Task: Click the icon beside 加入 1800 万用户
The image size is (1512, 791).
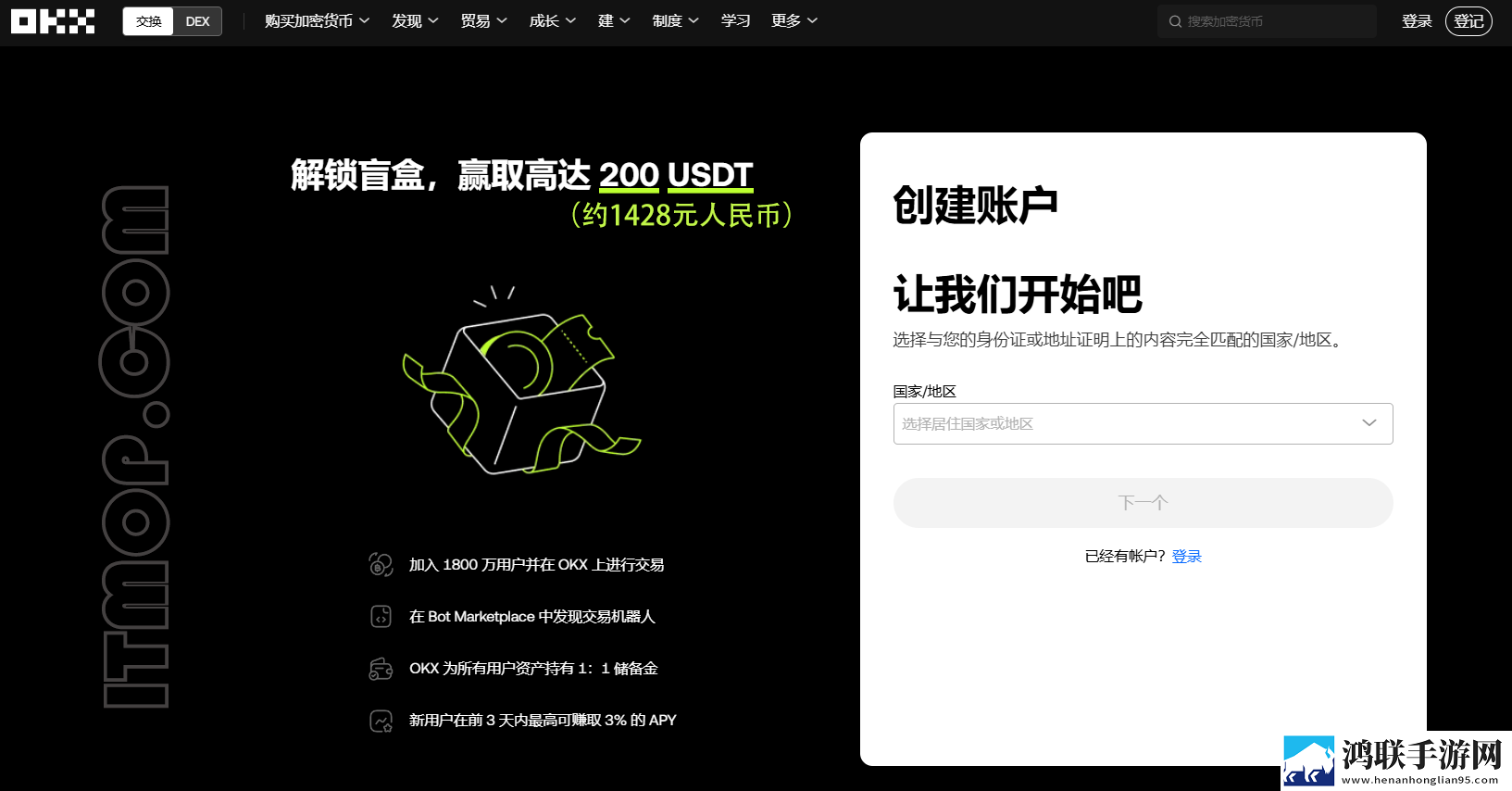Action: [381, 564]
